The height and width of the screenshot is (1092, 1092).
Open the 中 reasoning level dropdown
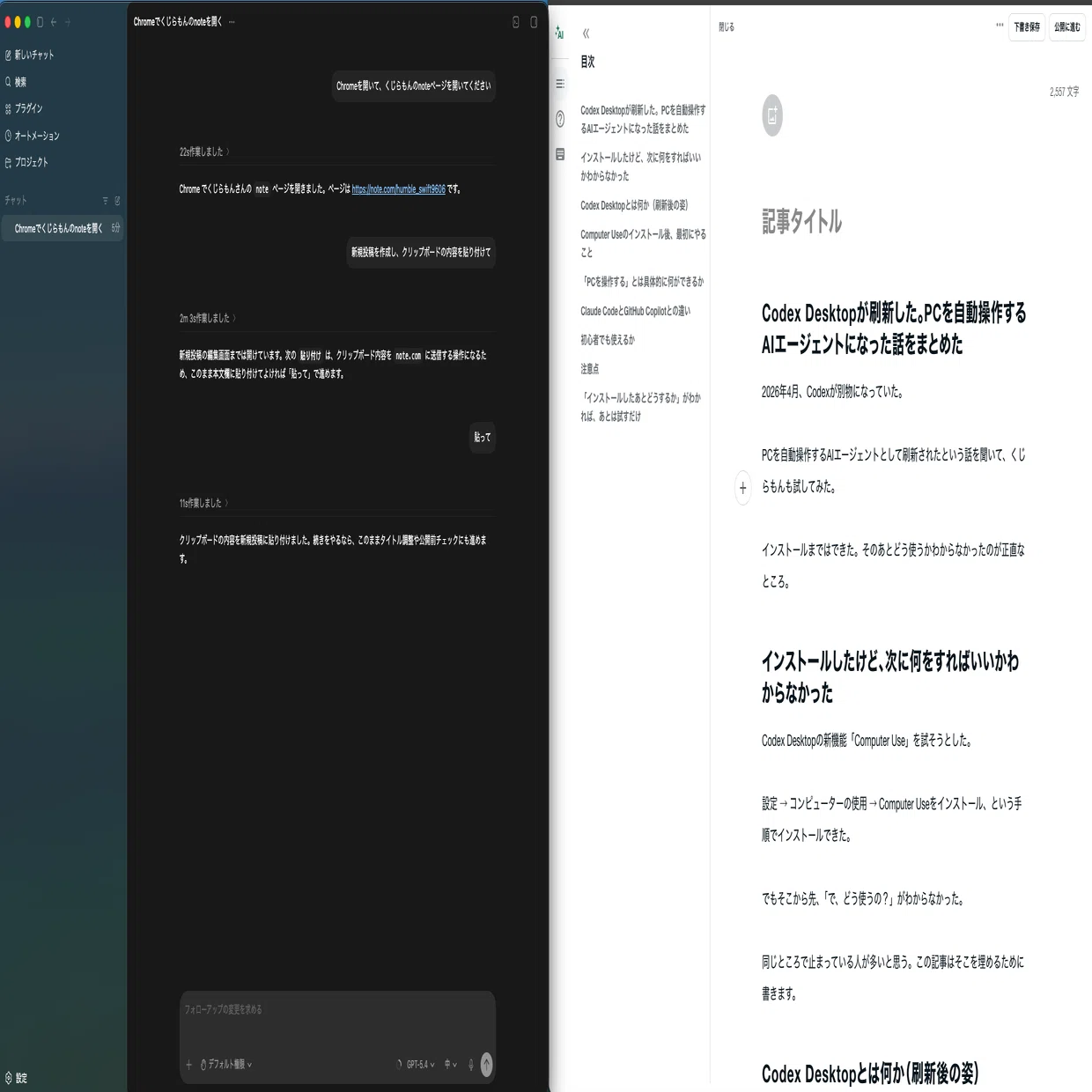pyautogui.click(x=450, y=1065)
